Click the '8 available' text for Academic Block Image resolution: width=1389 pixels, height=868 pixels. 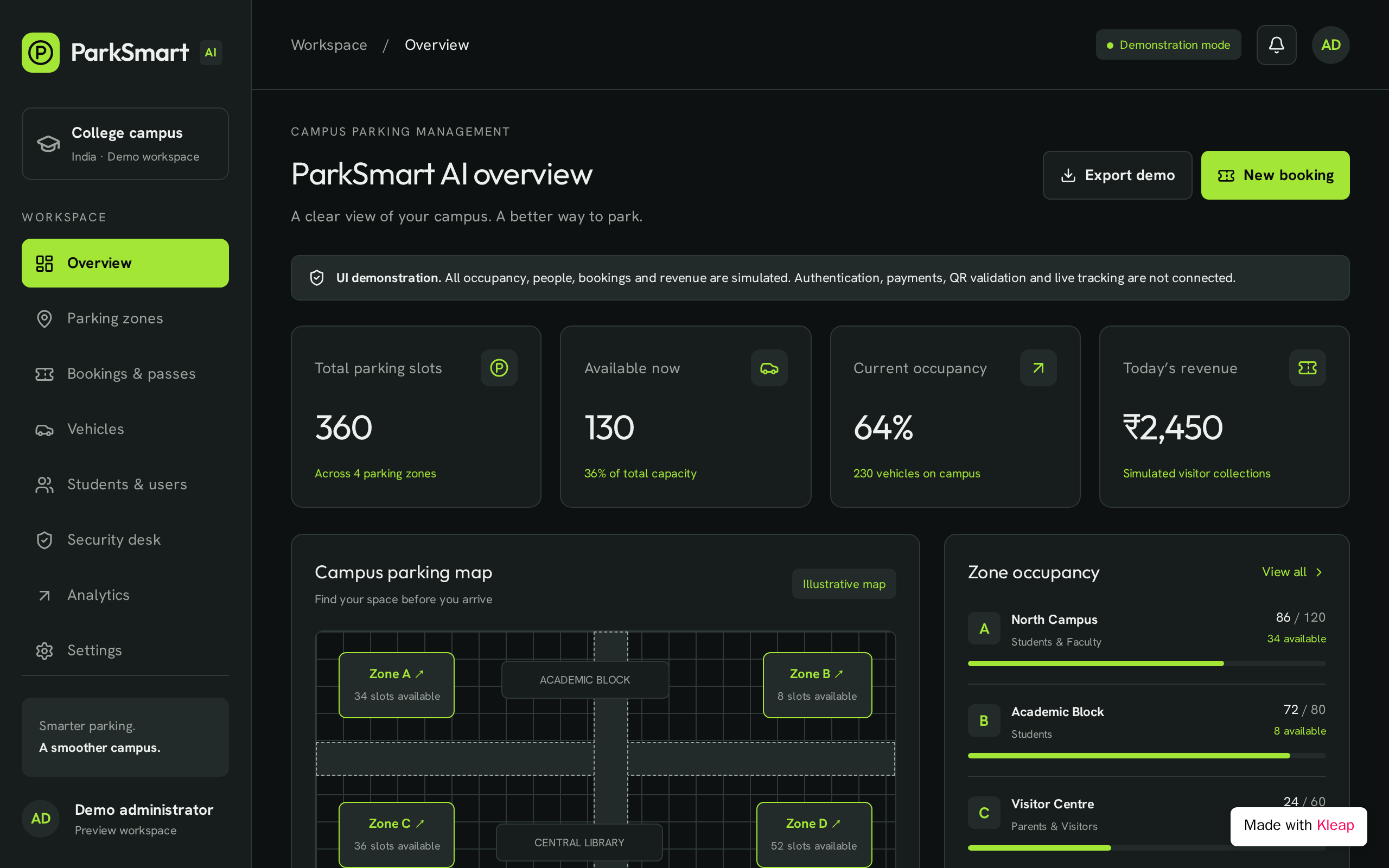click(x=1299, y=731)
